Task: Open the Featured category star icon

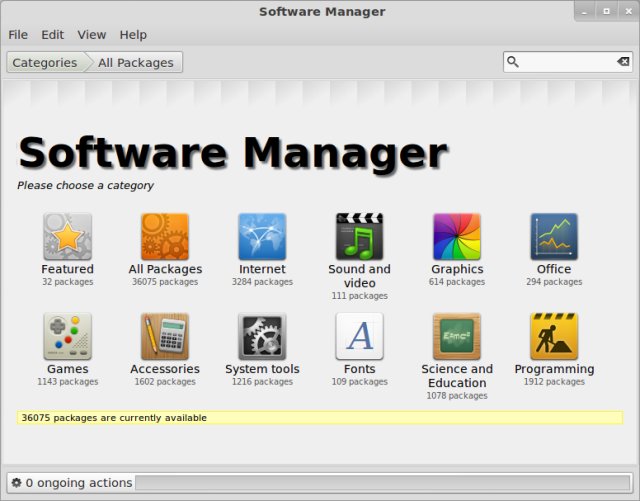Action: (x=67, y=236)
